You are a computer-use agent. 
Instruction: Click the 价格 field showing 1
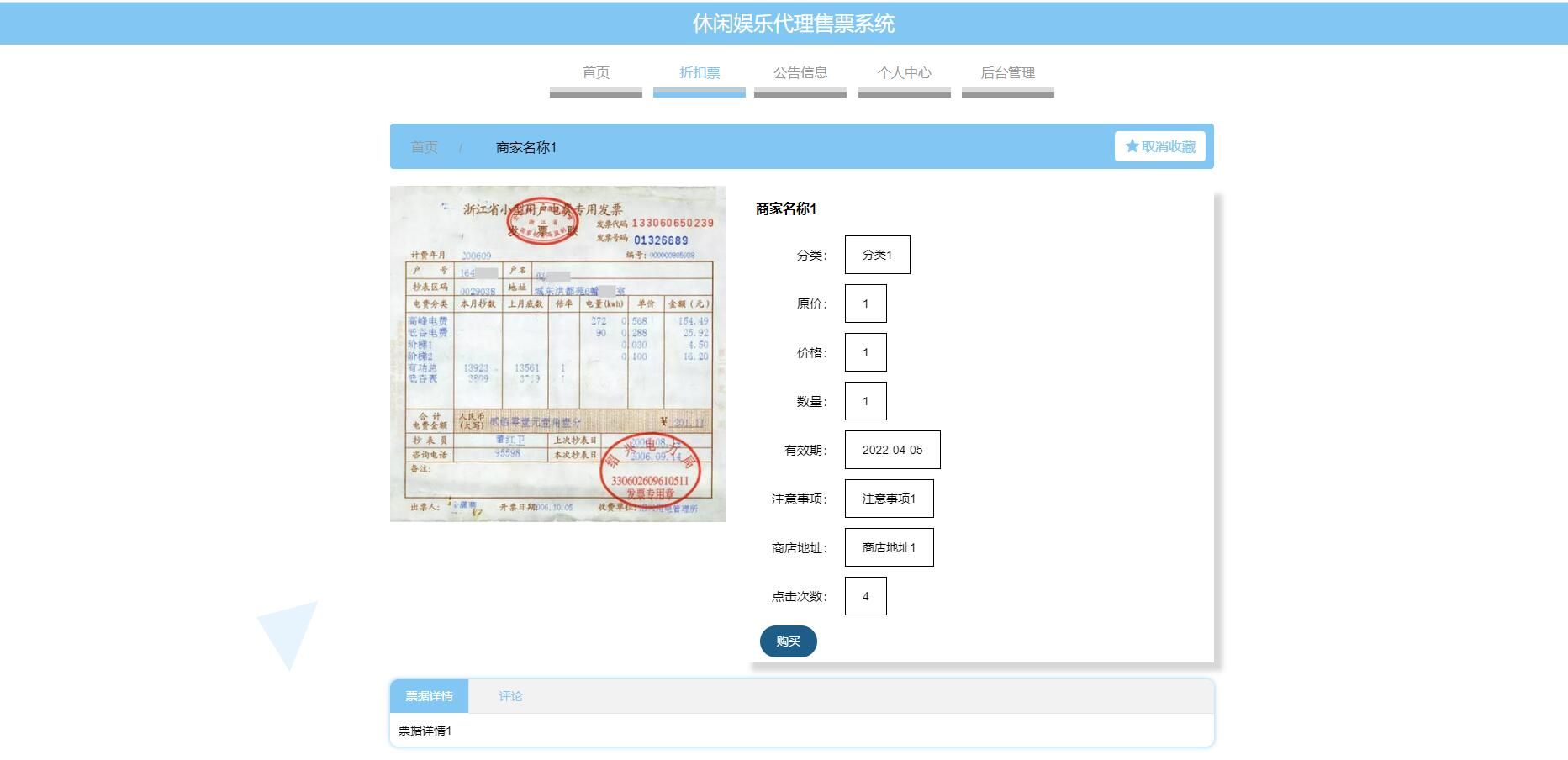(x=865, y=352)
